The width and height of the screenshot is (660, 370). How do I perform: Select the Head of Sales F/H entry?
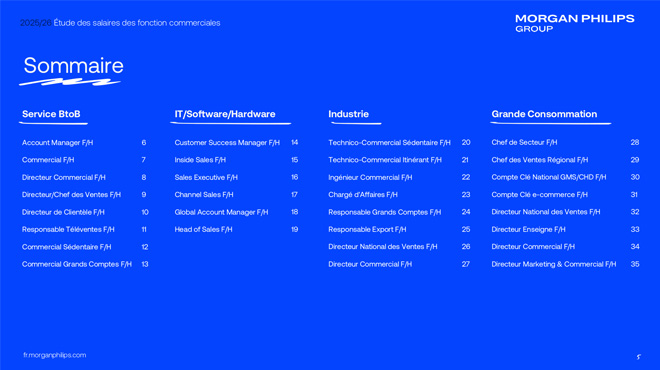pyautogui.click(x=203, y=229)
